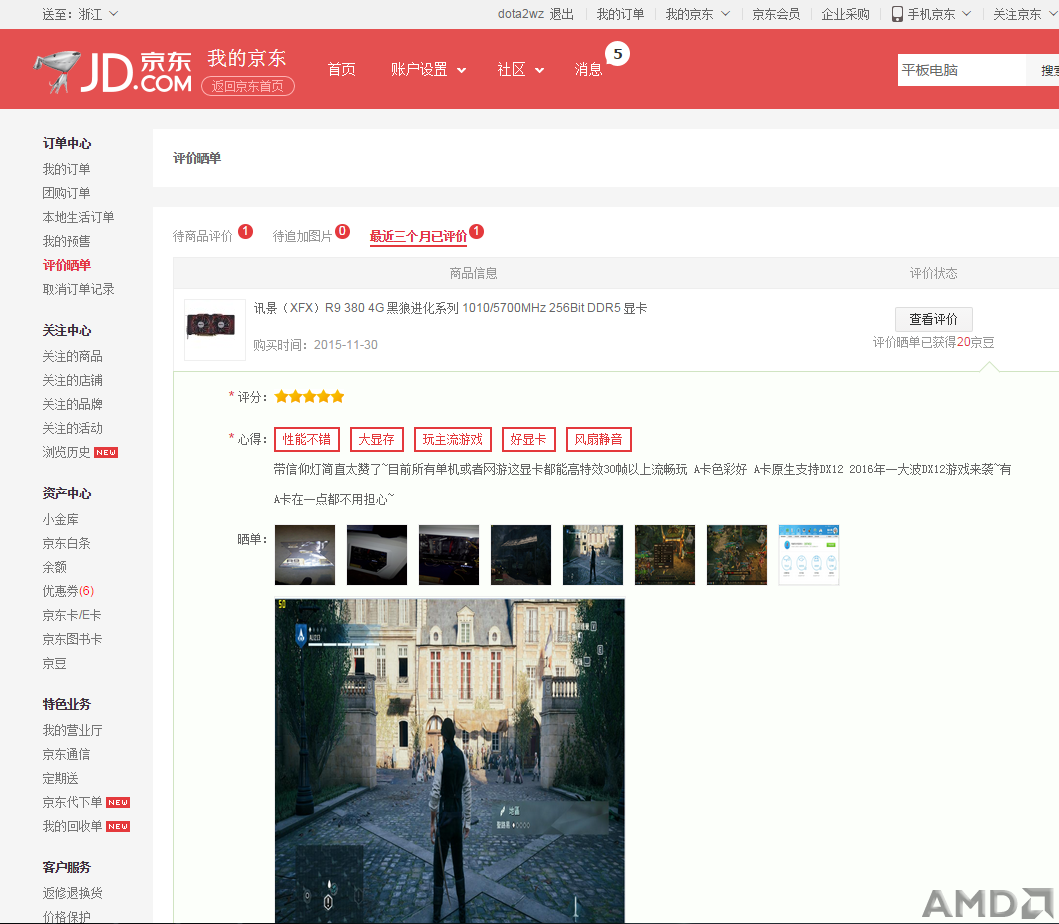Click the 大显存 review tag

(x=377, y=440)
